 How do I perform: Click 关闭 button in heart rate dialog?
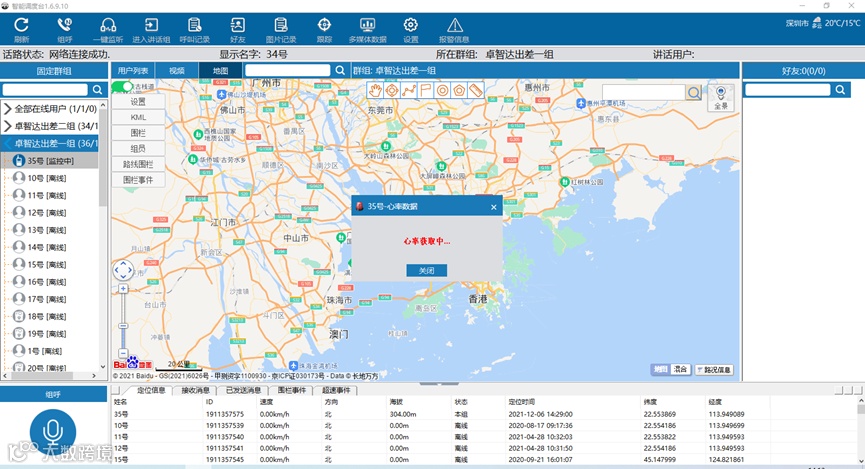point(426,270)
